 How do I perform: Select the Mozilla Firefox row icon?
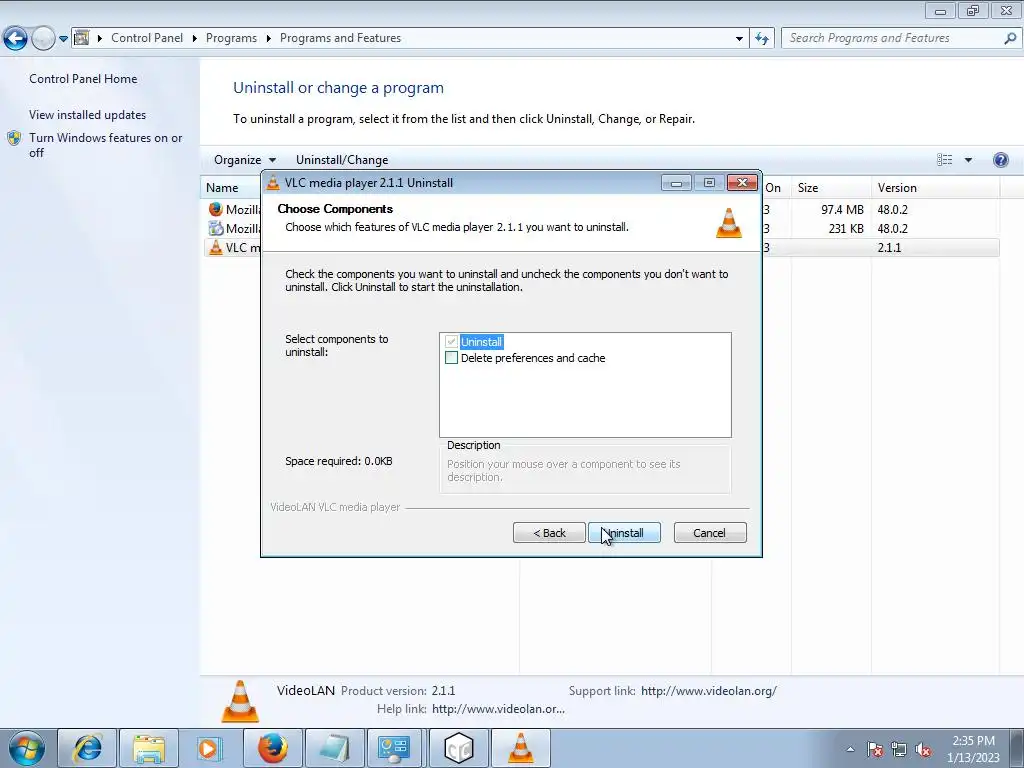[216, 210]
